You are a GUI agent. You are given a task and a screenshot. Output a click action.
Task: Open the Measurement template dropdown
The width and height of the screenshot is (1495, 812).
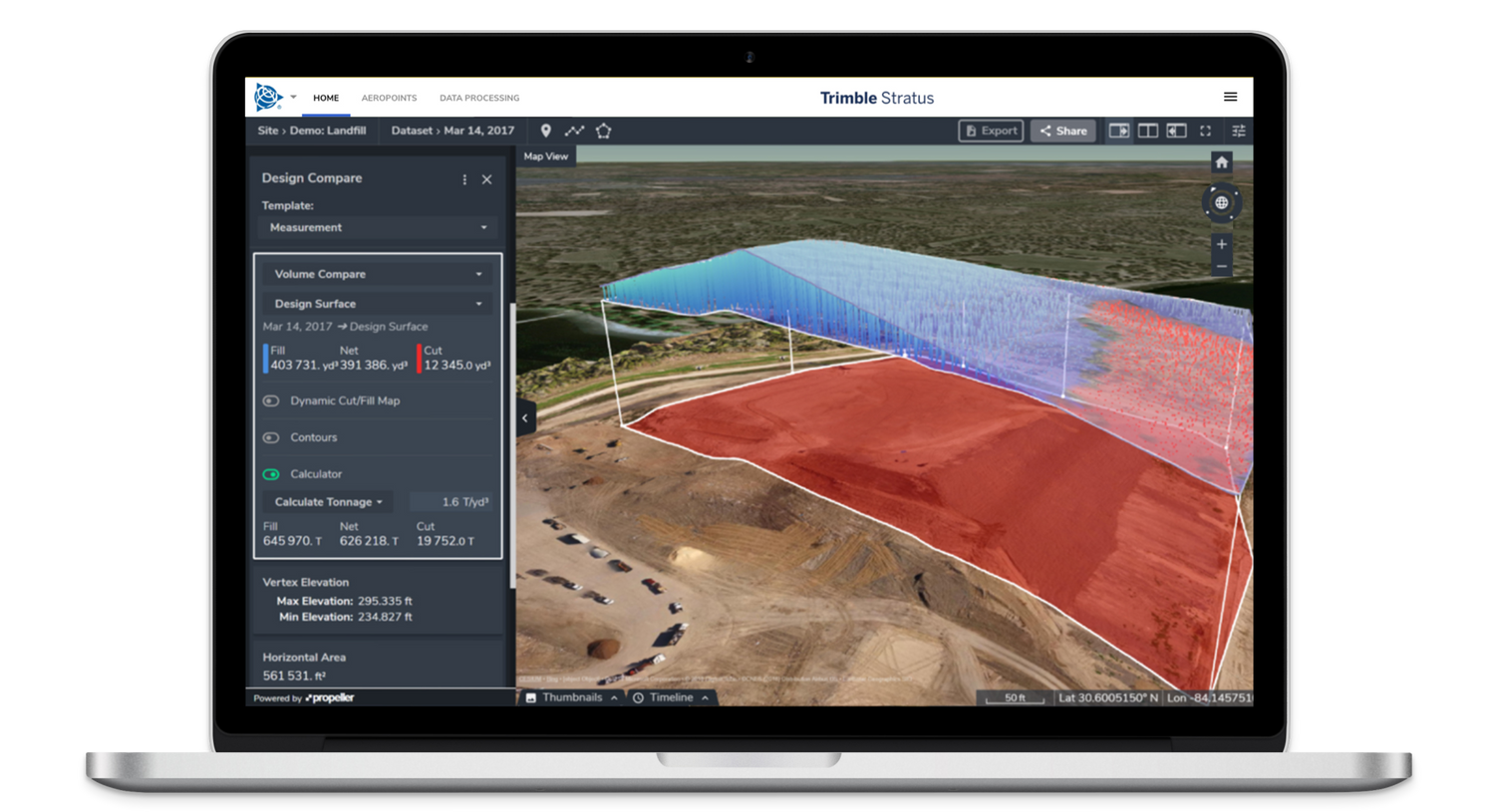coord(378,227)
